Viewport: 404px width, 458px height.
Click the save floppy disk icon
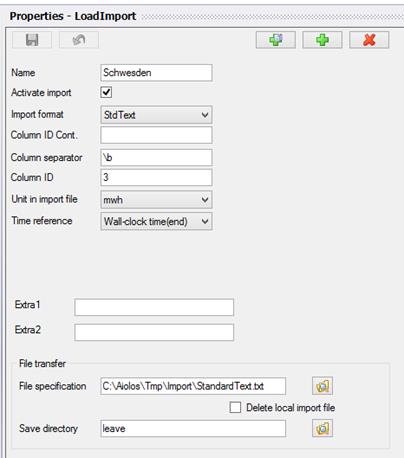point(32,40)
